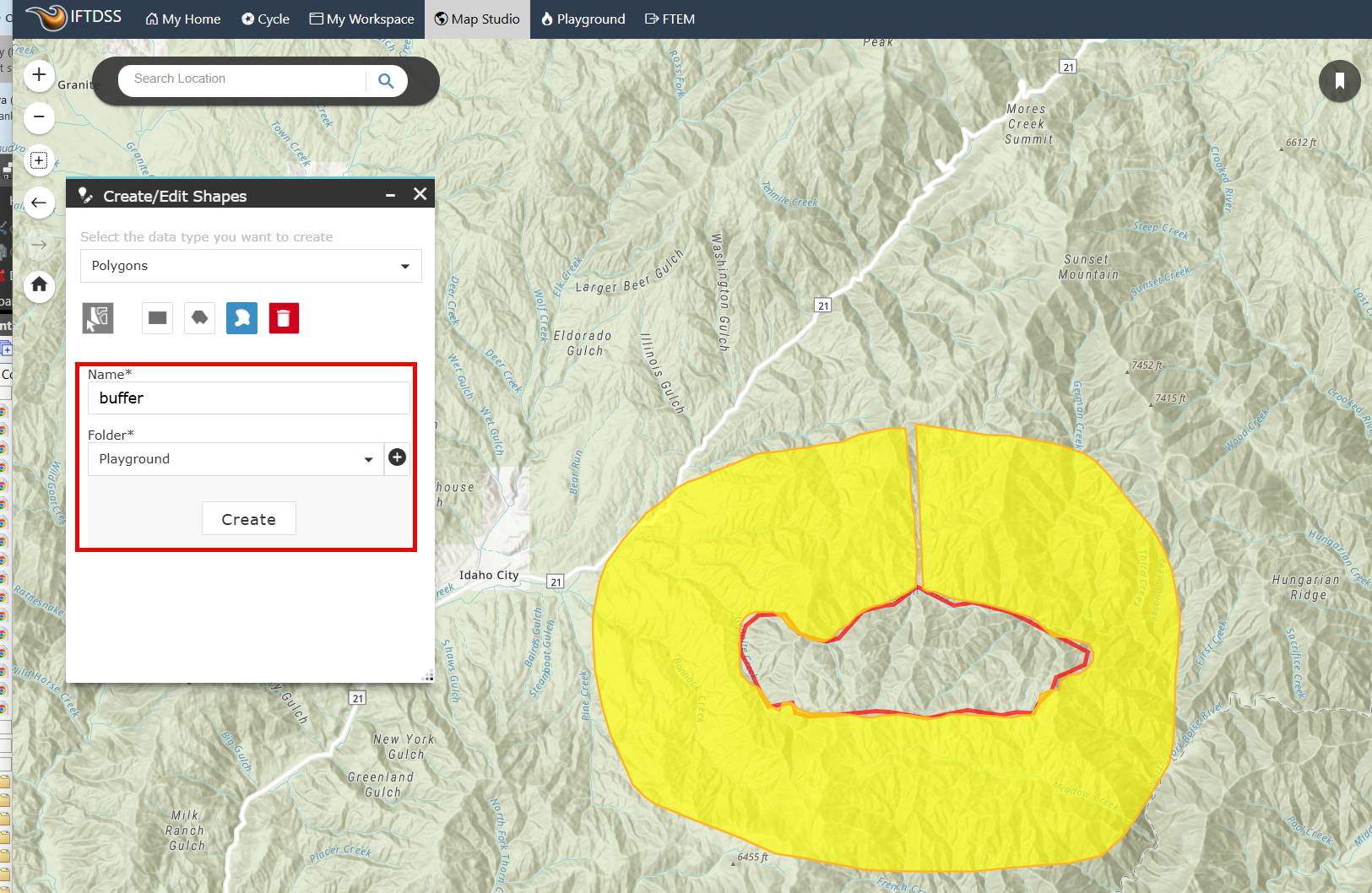Select the draw rectangle tool
Image resolution: width=1372 pixels, height=893 pixels.
157,318
